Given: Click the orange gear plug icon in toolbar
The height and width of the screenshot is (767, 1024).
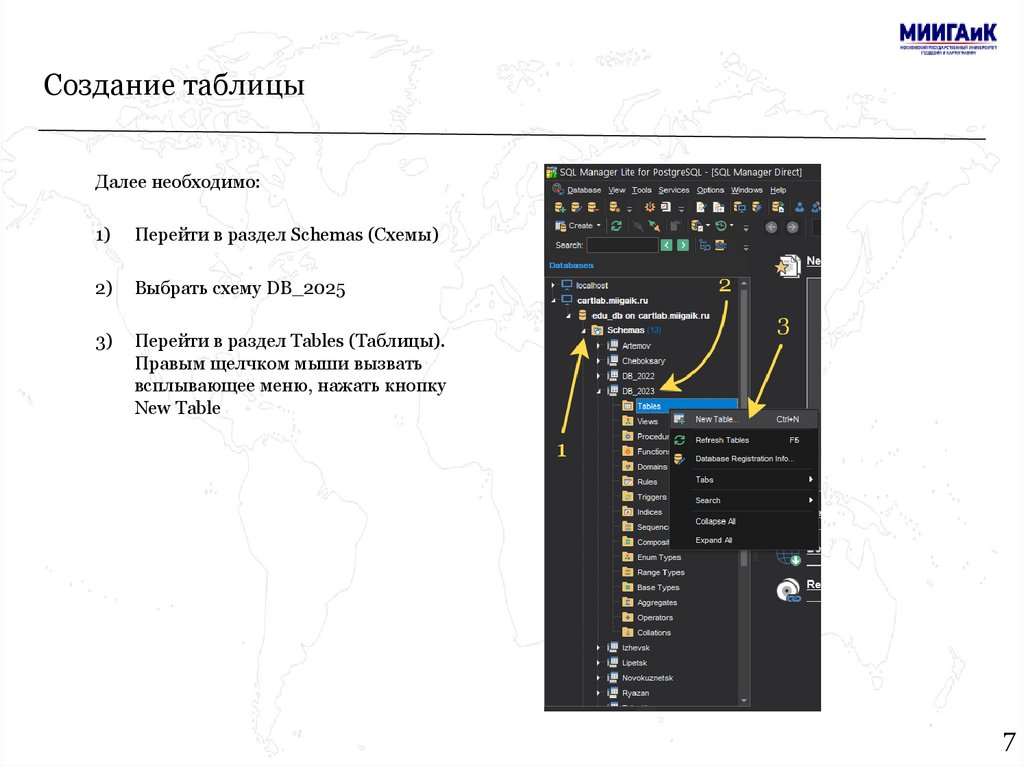Looking at the screenshot, I should pos(650,207).
